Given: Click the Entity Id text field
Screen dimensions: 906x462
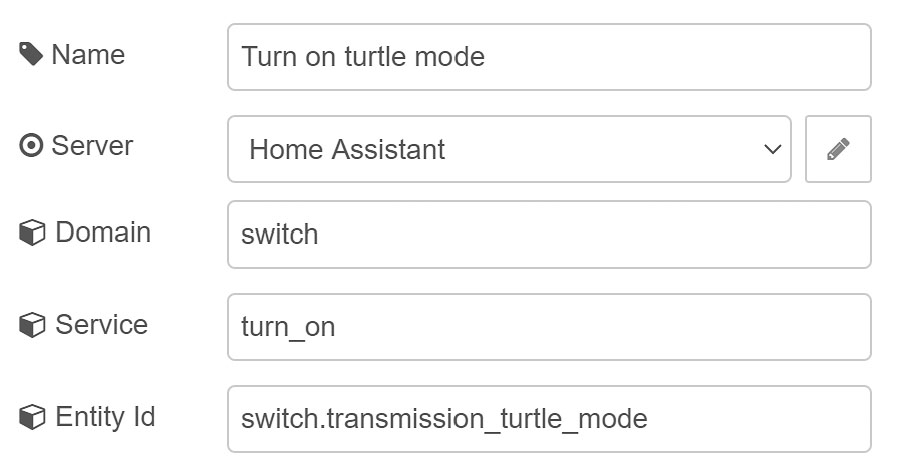Looking at the screenshot, I should 549,419.
